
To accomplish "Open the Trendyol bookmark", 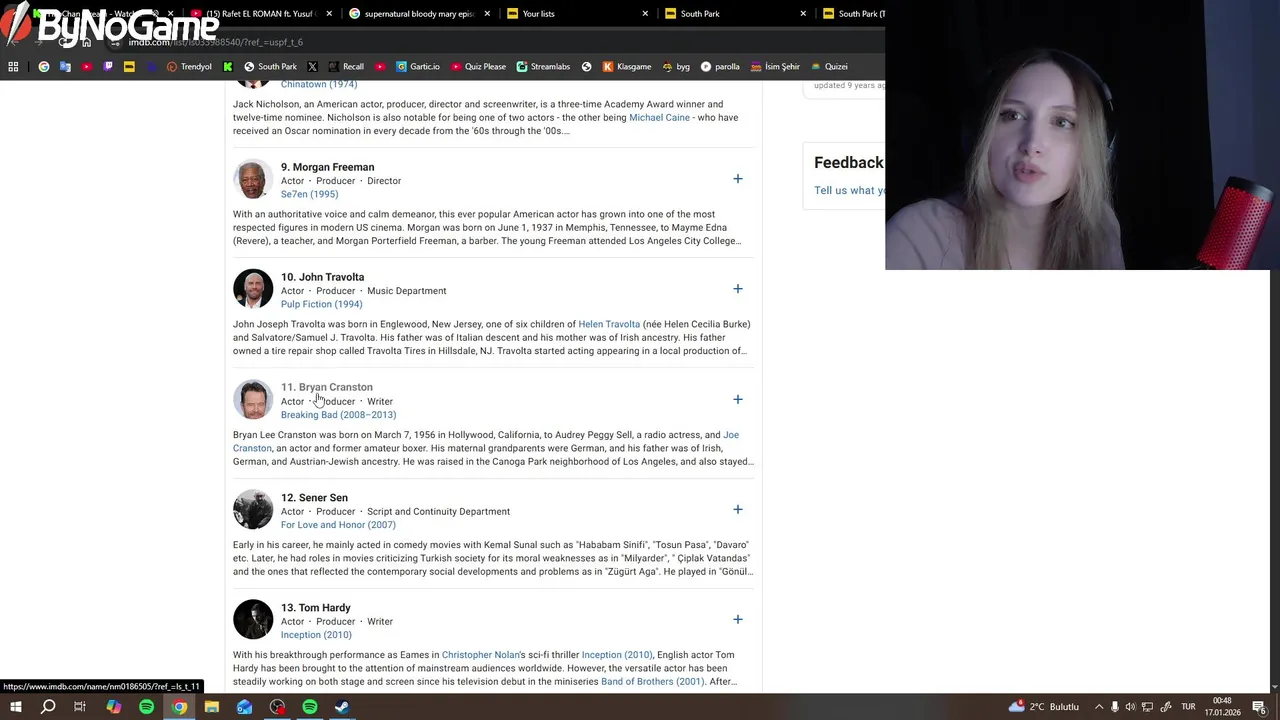I will 189,66.
